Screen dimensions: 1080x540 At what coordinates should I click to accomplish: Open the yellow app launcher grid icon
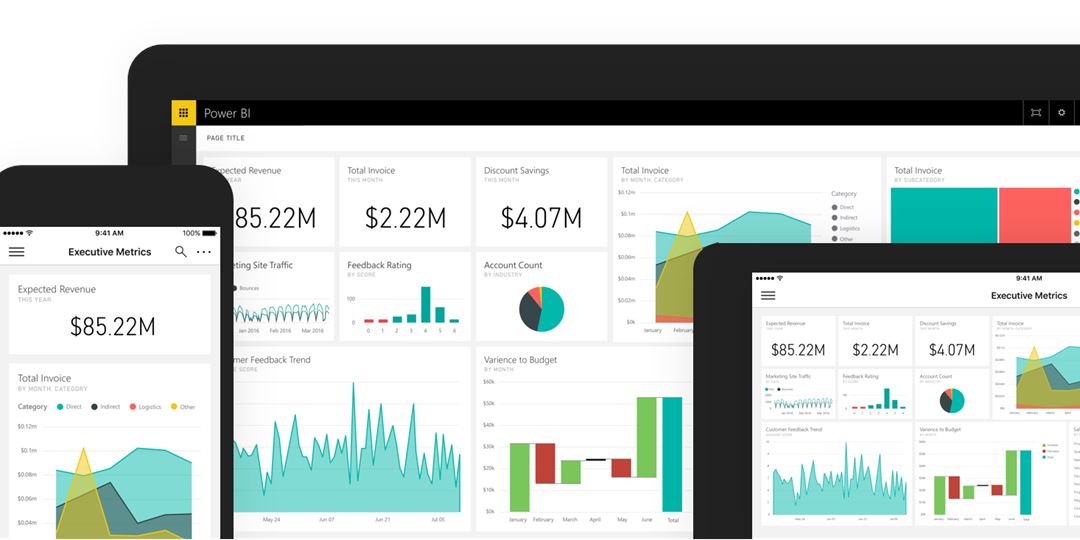point(183,113)
